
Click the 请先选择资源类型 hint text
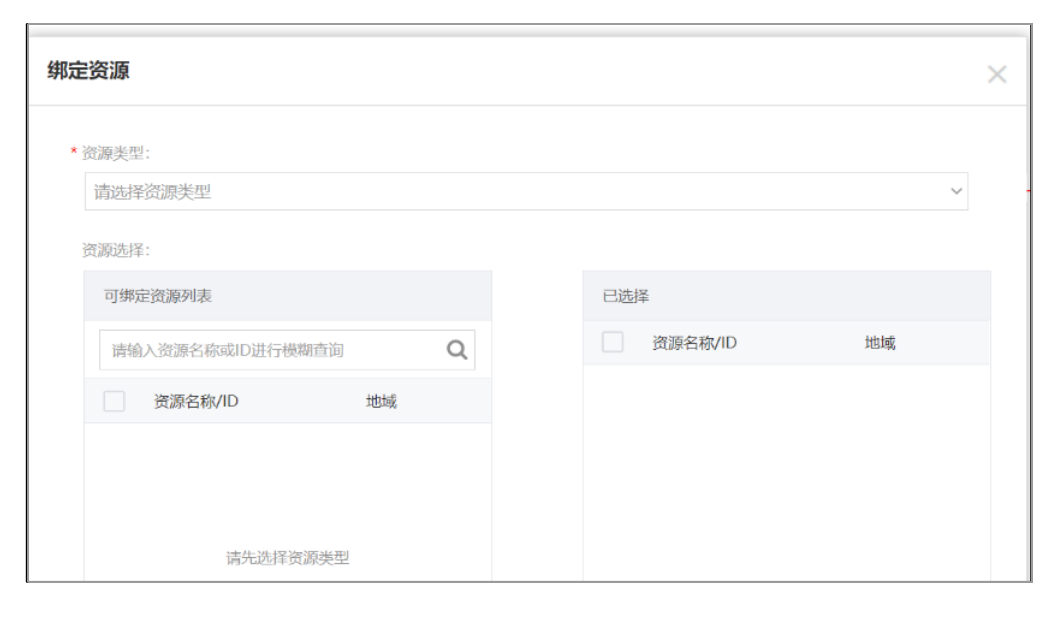pyautogui.click(x=287, y=558)
